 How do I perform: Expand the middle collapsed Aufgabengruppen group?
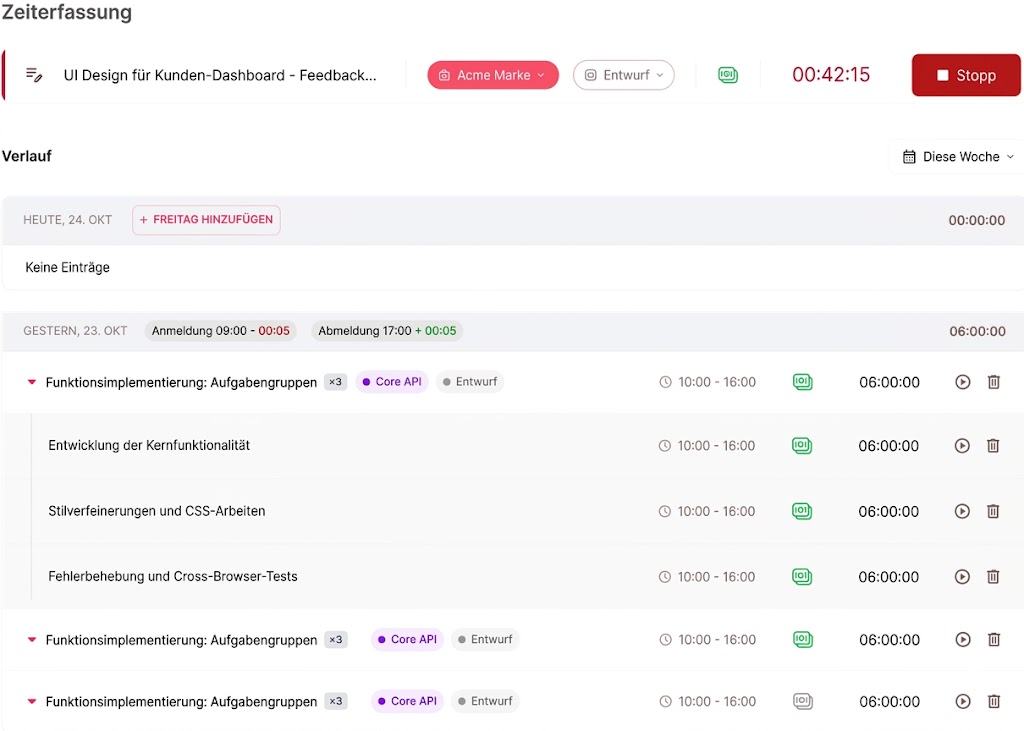(31, 640)
